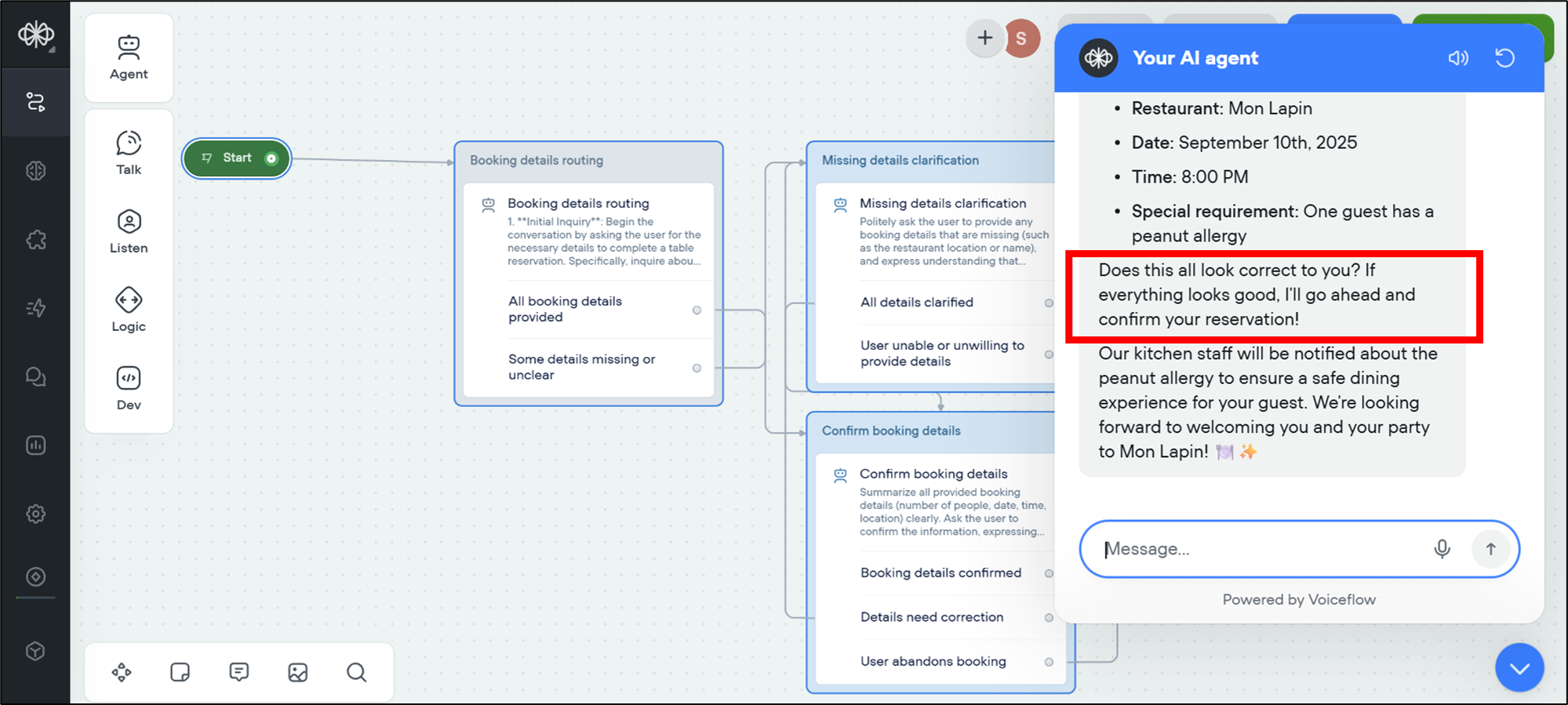Click the Start block on canvas
Viewport: 1568px width, 705px height.
(x=237, y=158)
